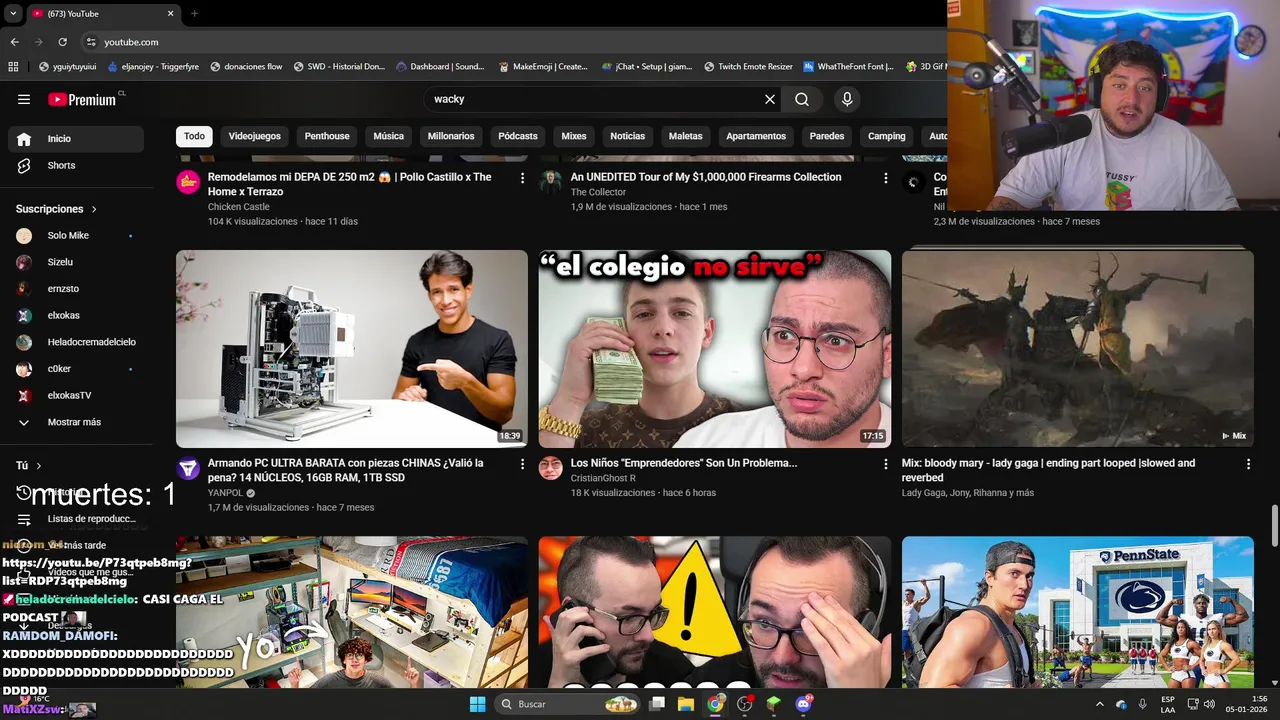The height and width of the screenshot is (720, 1280).
Task: Go back using the browser back arrow
Action: (14, 42)
